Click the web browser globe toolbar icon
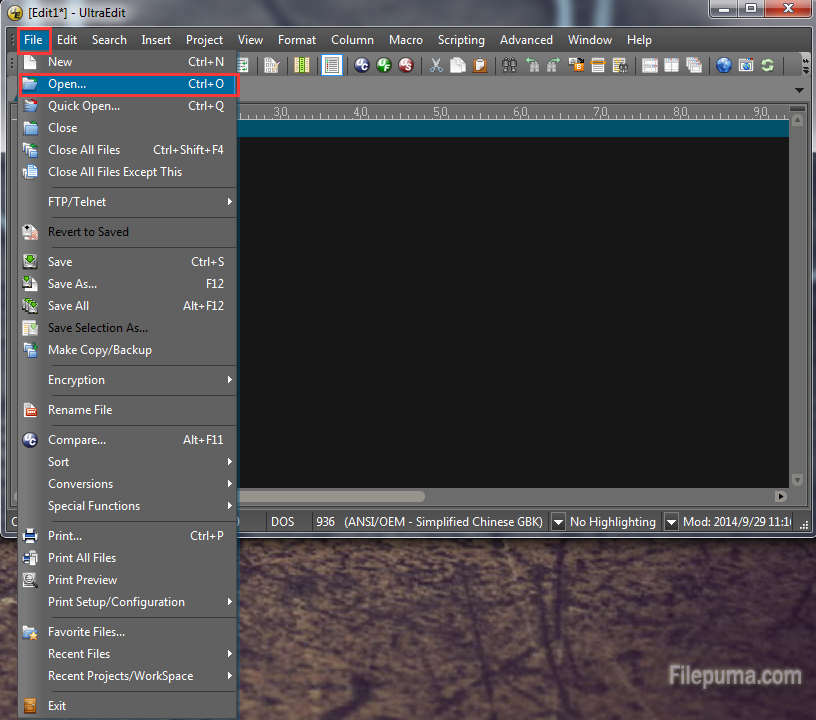 [724, 66]
